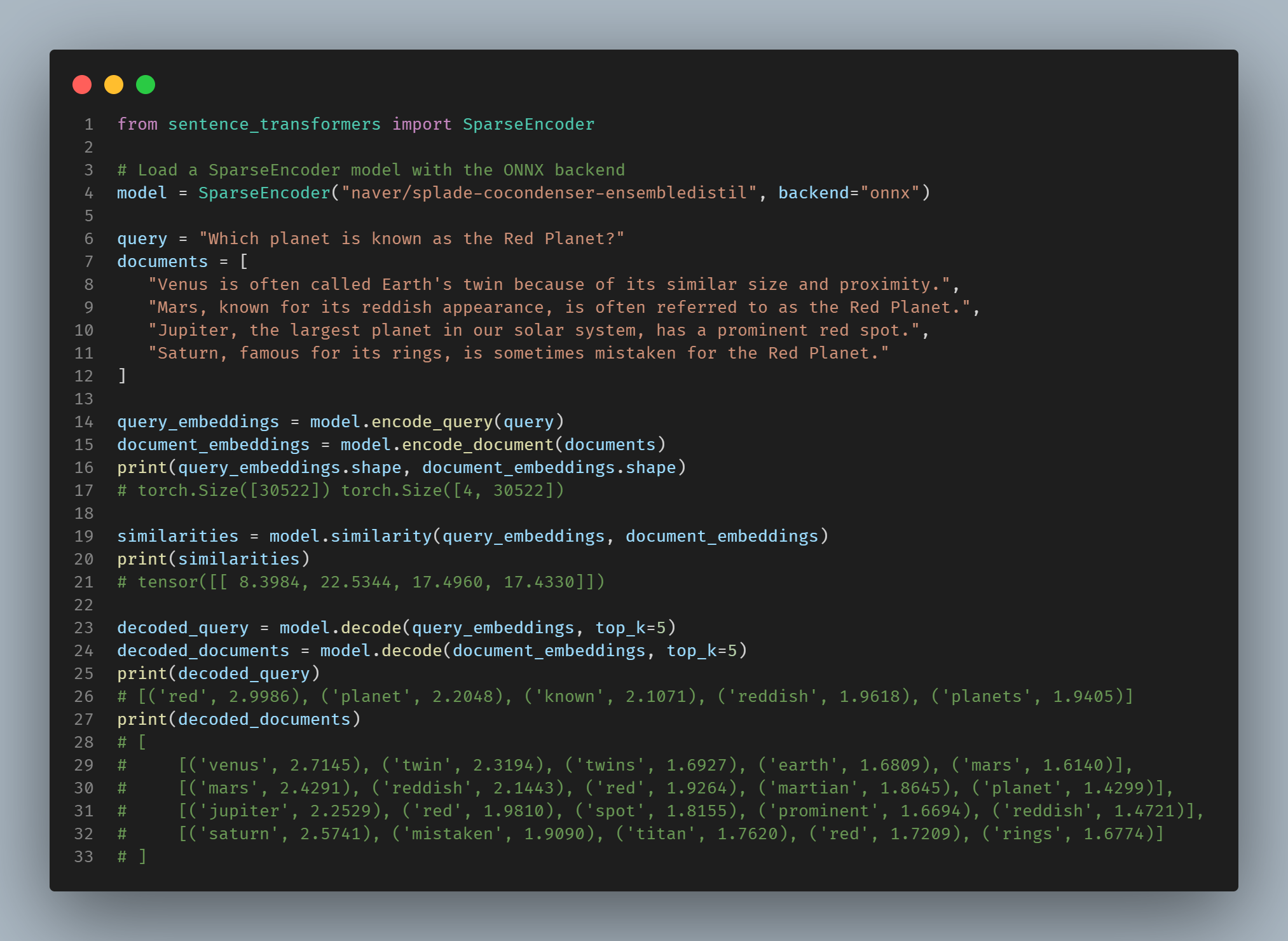Click model.similarity on line 19
The width and height of the screenshot is (1288, 941).
(350, 536)
